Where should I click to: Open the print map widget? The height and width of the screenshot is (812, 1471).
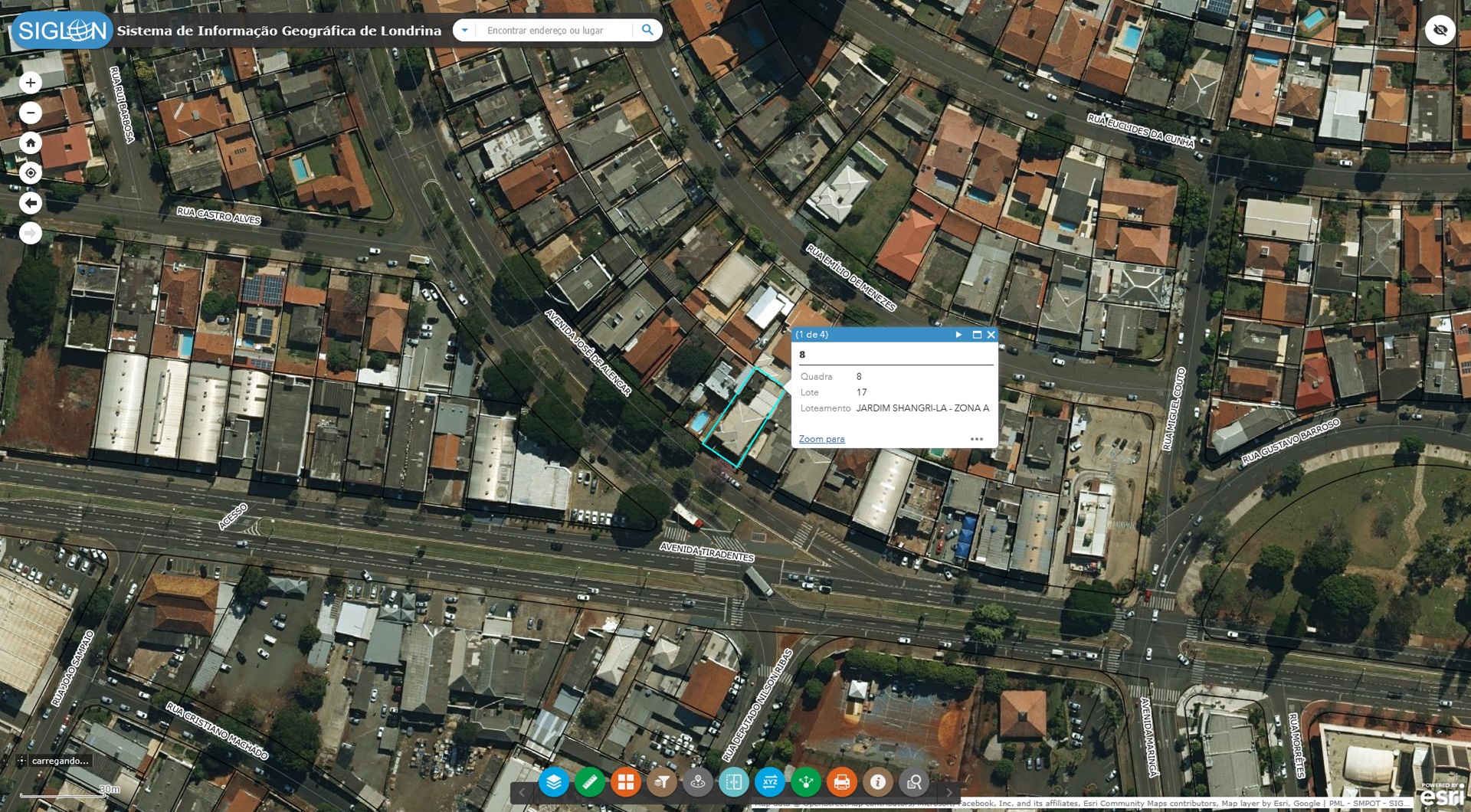click(x=842, y=782)
